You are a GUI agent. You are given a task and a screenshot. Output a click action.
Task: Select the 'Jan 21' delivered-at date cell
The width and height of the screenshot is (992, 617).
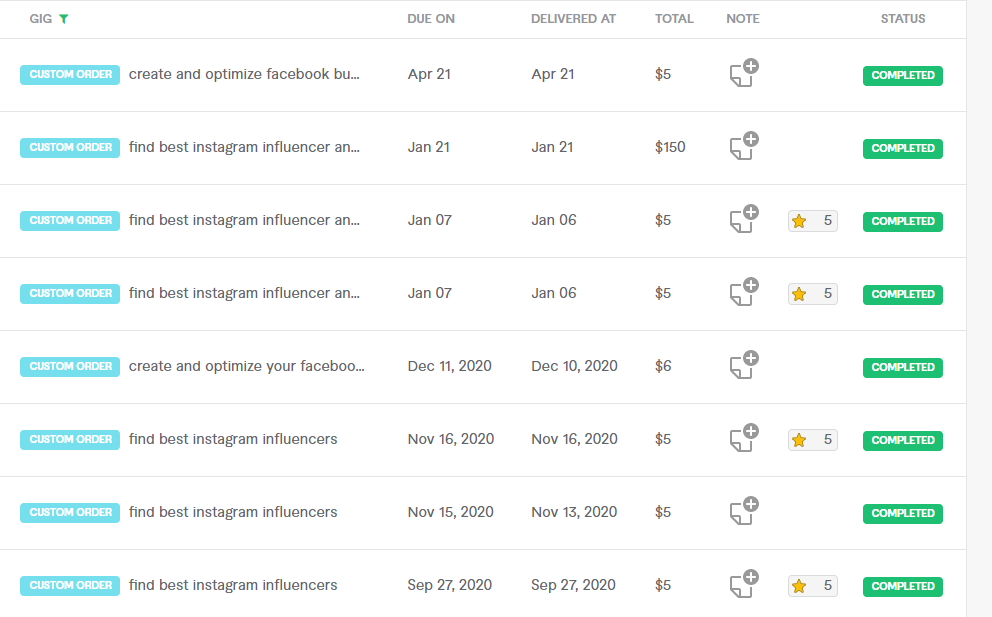coord(552,147)
